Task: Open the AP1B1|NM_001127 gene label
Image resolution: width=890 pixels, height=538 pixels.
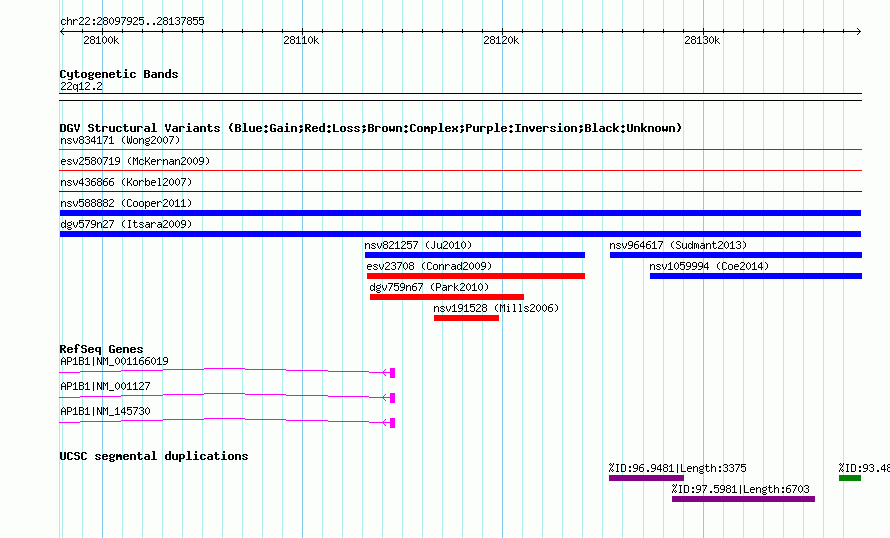Action: pyautogui.click(x=105, y=386)
